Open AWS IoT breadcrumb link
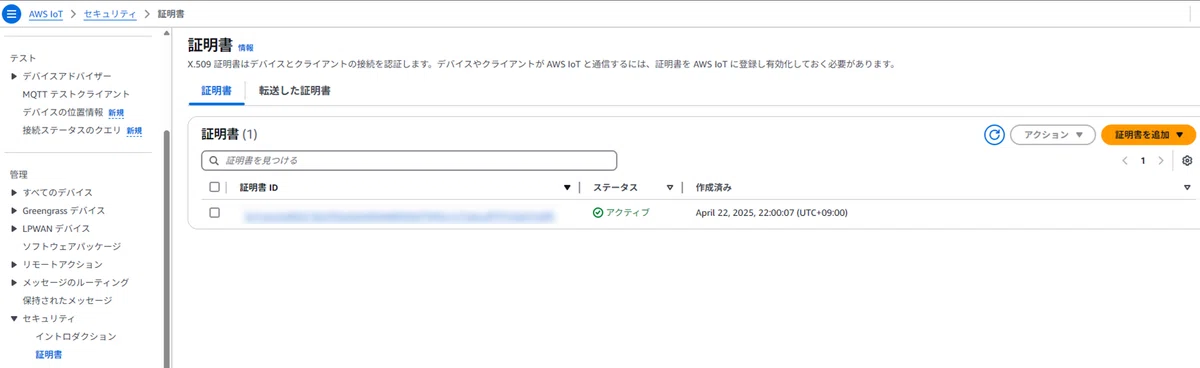 [x=53, y=14]
